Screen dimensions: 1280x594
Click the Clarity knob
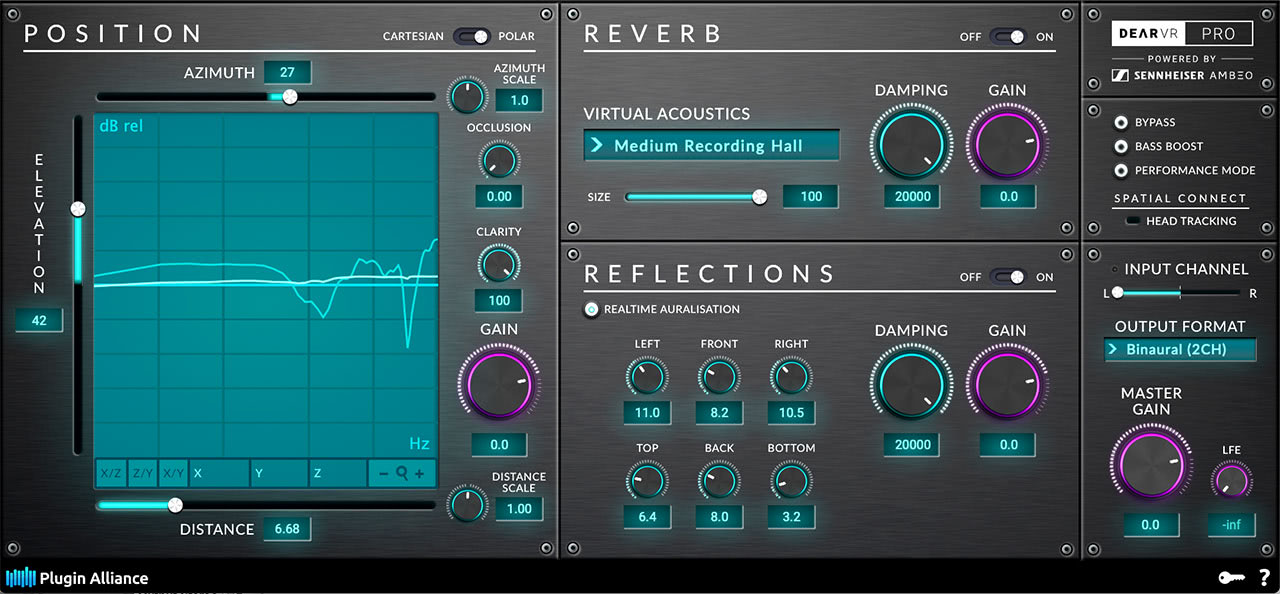[x=498, y=263]
